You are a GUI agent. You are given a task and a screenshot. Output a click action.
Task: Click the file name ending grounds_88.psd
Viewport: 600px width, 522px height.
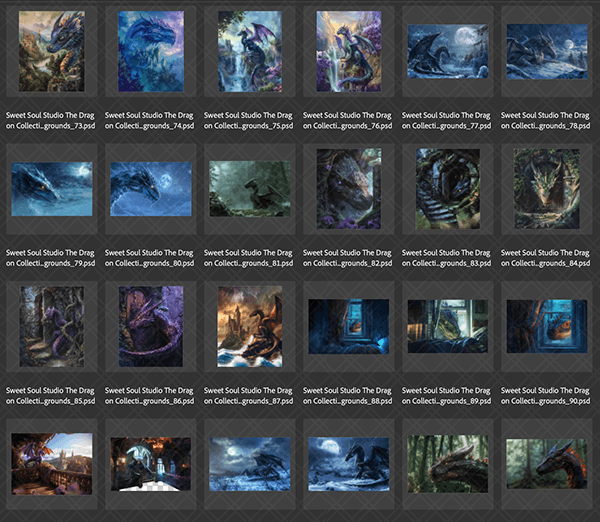(x=347, y=396)
